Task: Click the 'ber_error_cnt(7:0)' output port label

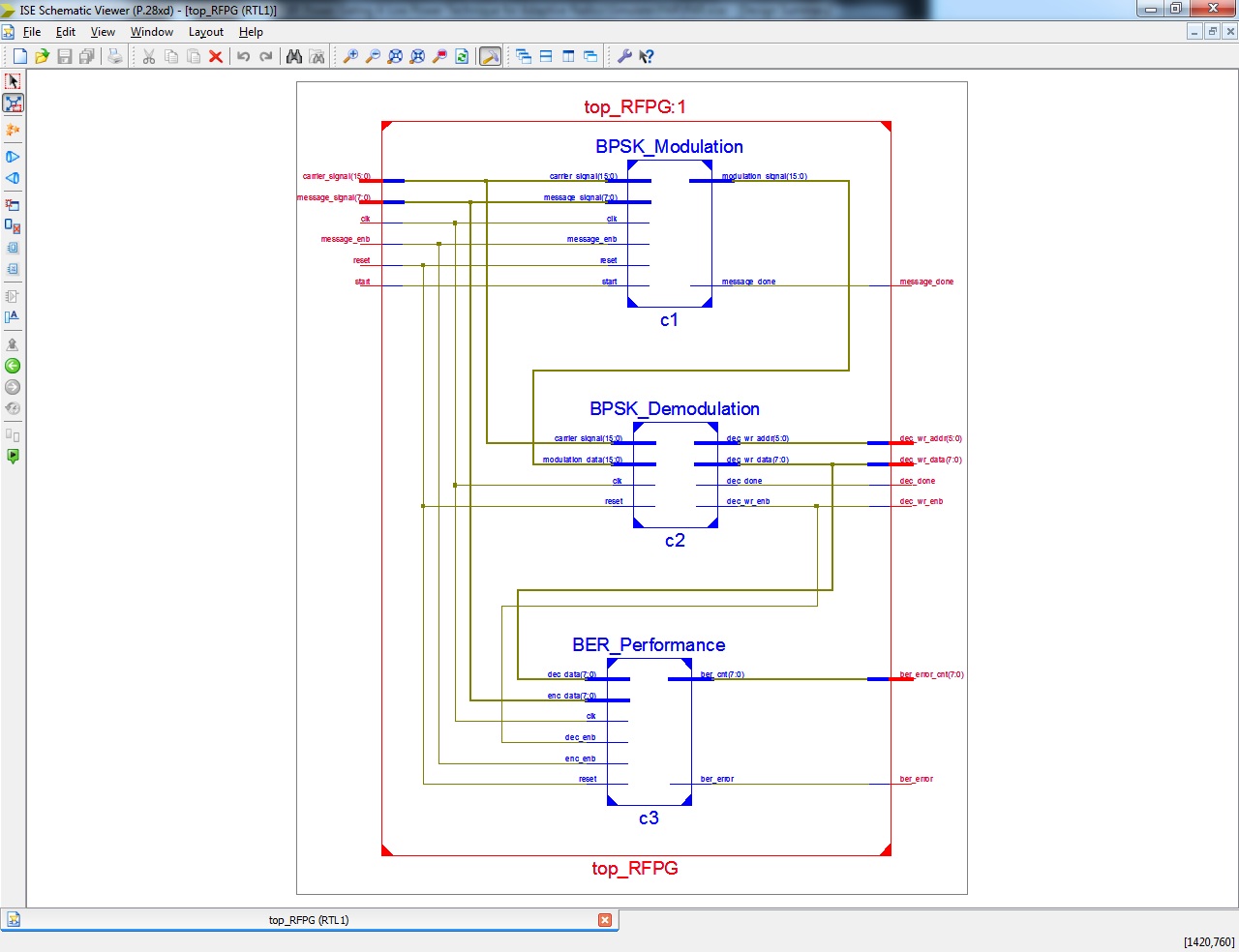Action: point(931,674)
